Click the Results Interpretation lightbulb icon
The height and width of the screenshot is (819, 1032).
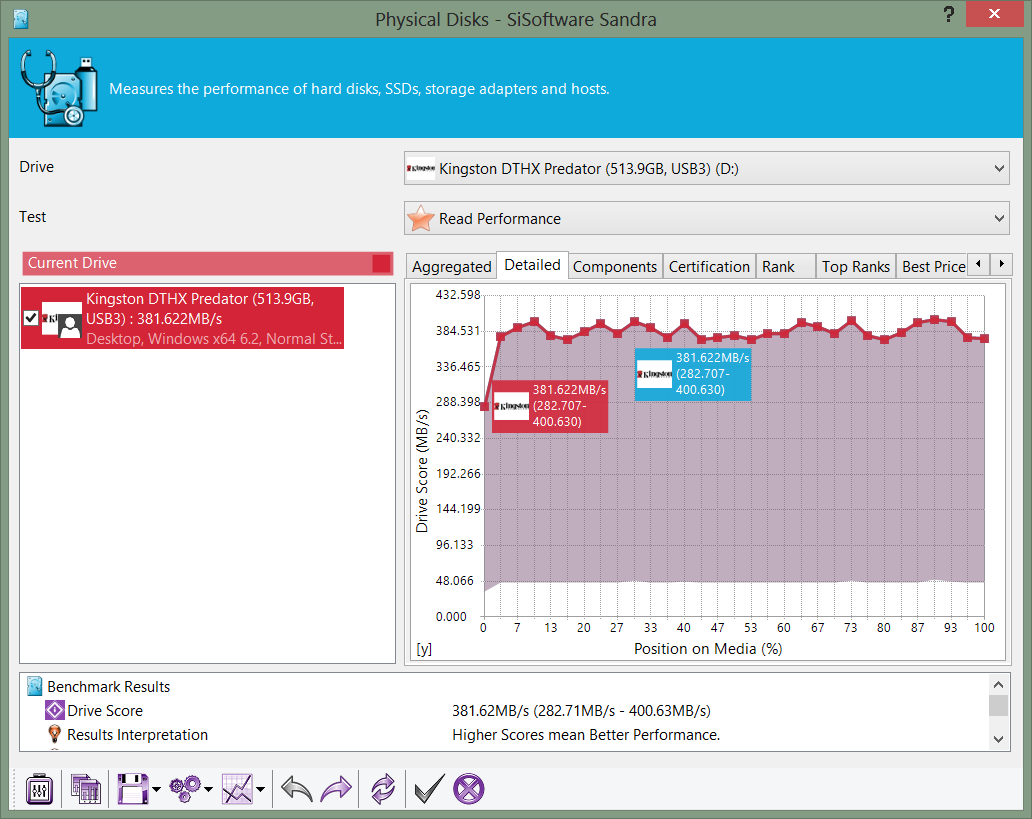(x=55, y=734)
